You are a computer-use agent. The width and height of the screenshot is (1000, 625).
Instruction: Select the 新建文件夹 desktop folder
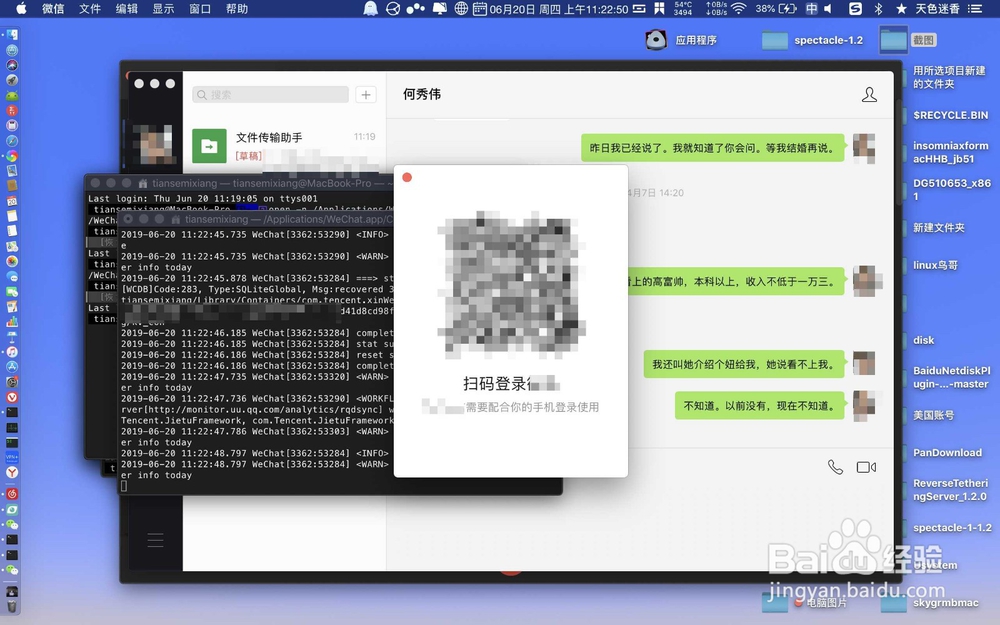tap(938, 228)
